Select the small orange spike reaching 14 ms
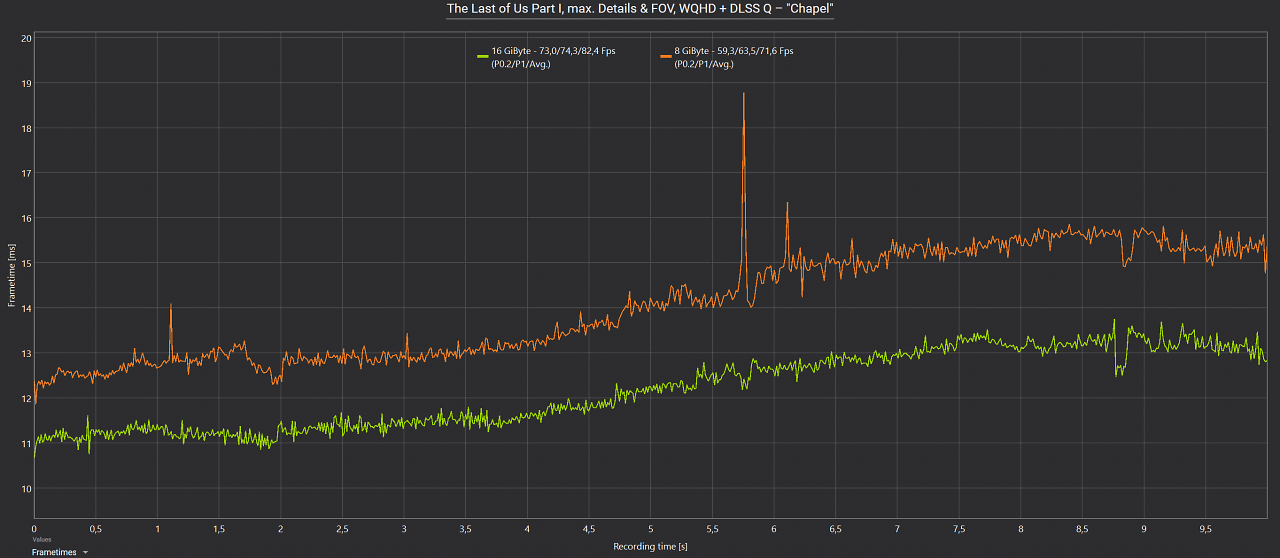Viewport: 1280px width, 558px height. tap(171, 305)
